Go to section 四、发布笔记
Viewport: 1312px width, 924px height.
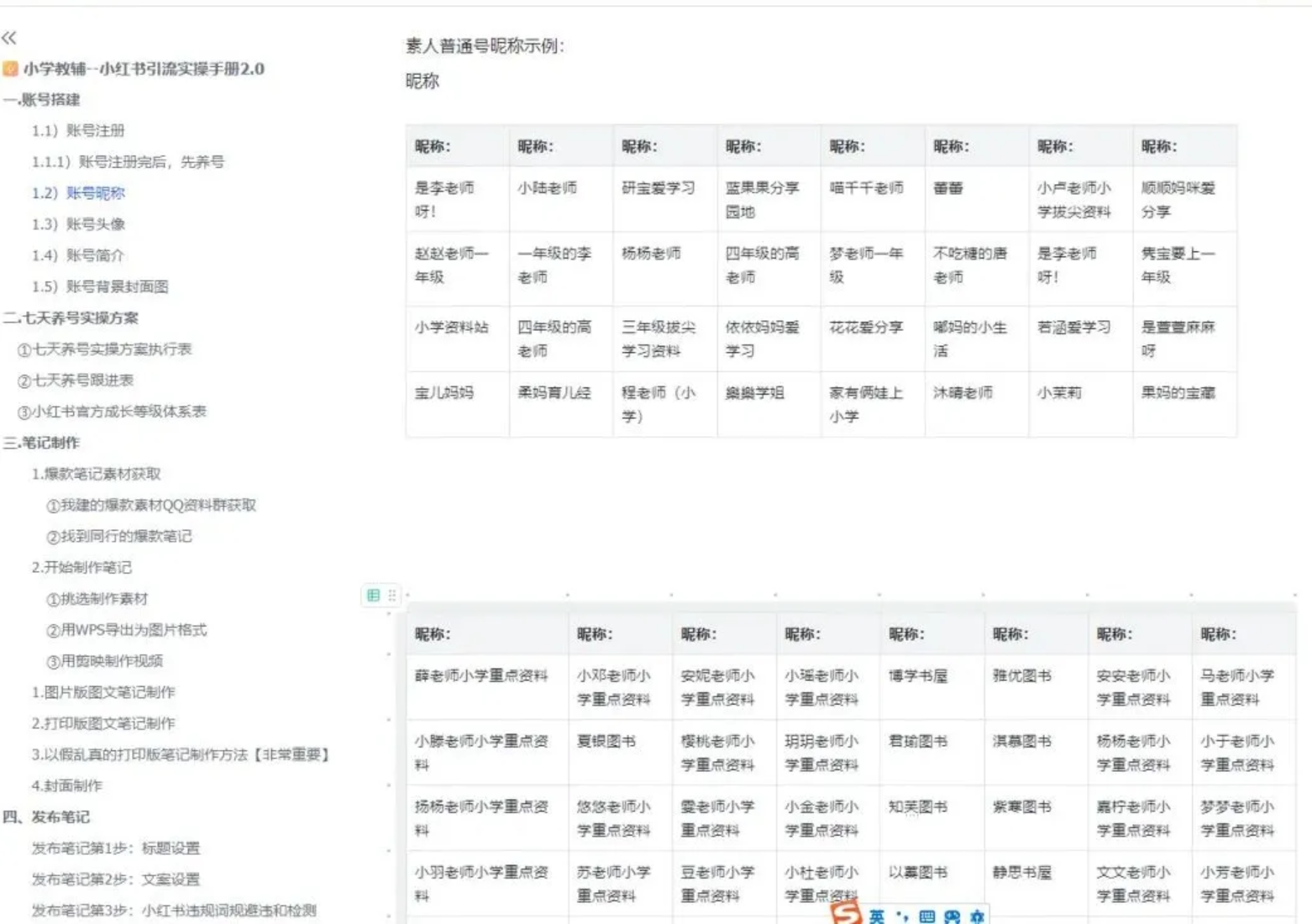pyautogui.click(x=47, y=816)
